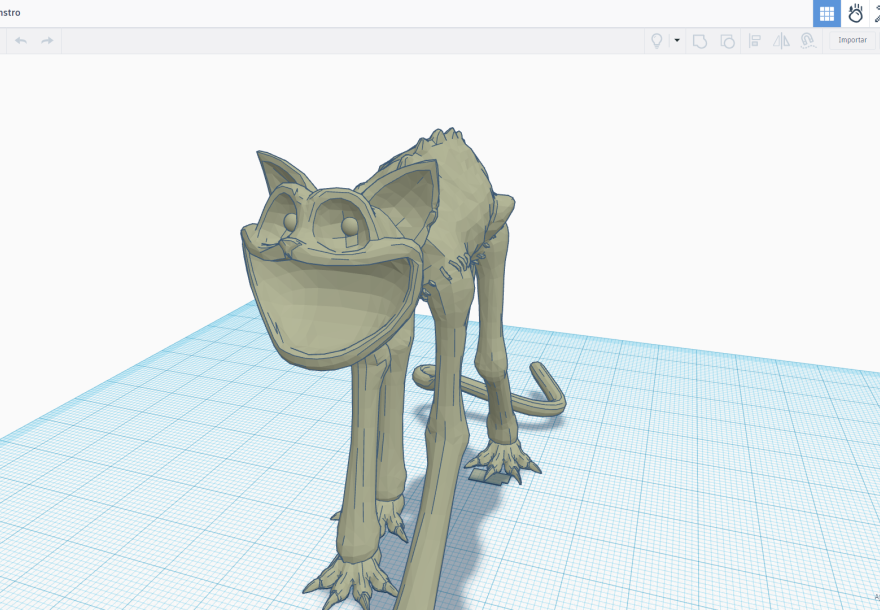Toggle the Cruise magnet tool

point(808,41)
